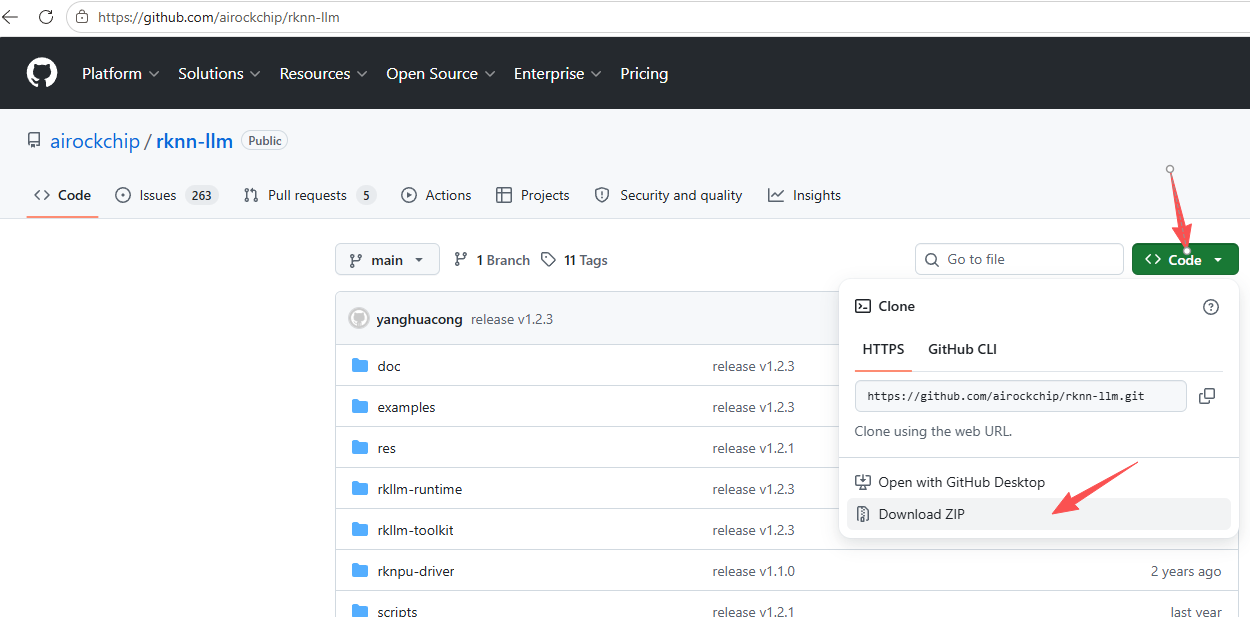Reload the page with the refresh icon
This screenshot has height=617, width=1250.
tap(45, 17)
